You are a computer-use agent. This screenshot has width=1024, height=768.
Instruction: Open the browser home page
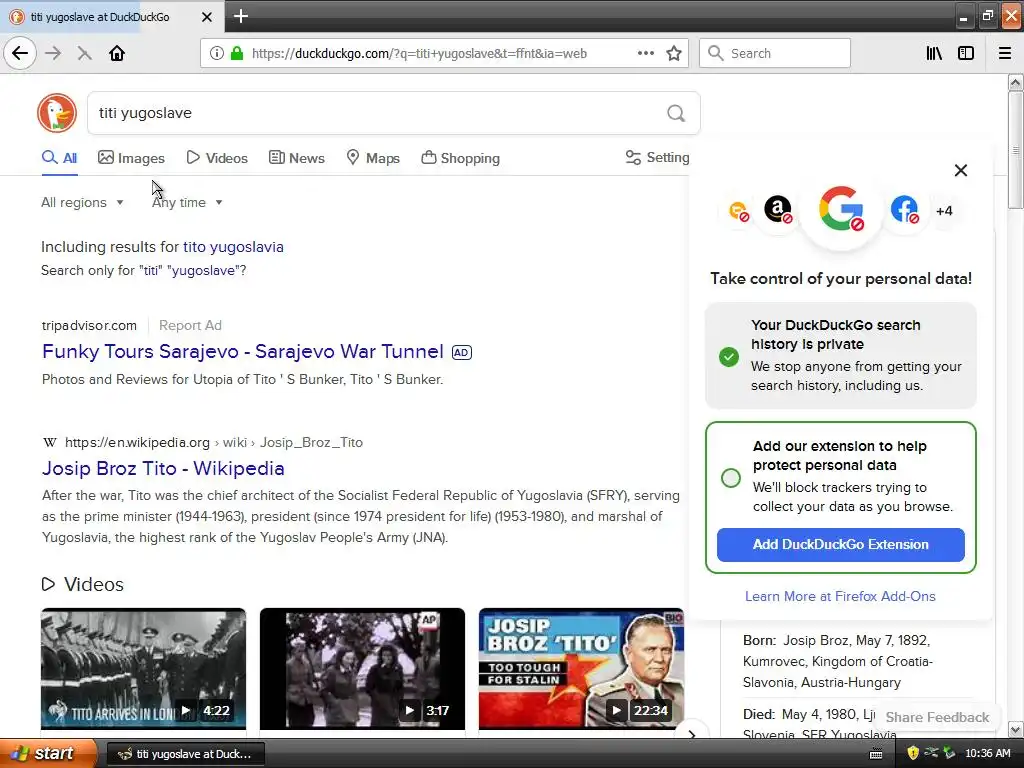pos(117,54)
